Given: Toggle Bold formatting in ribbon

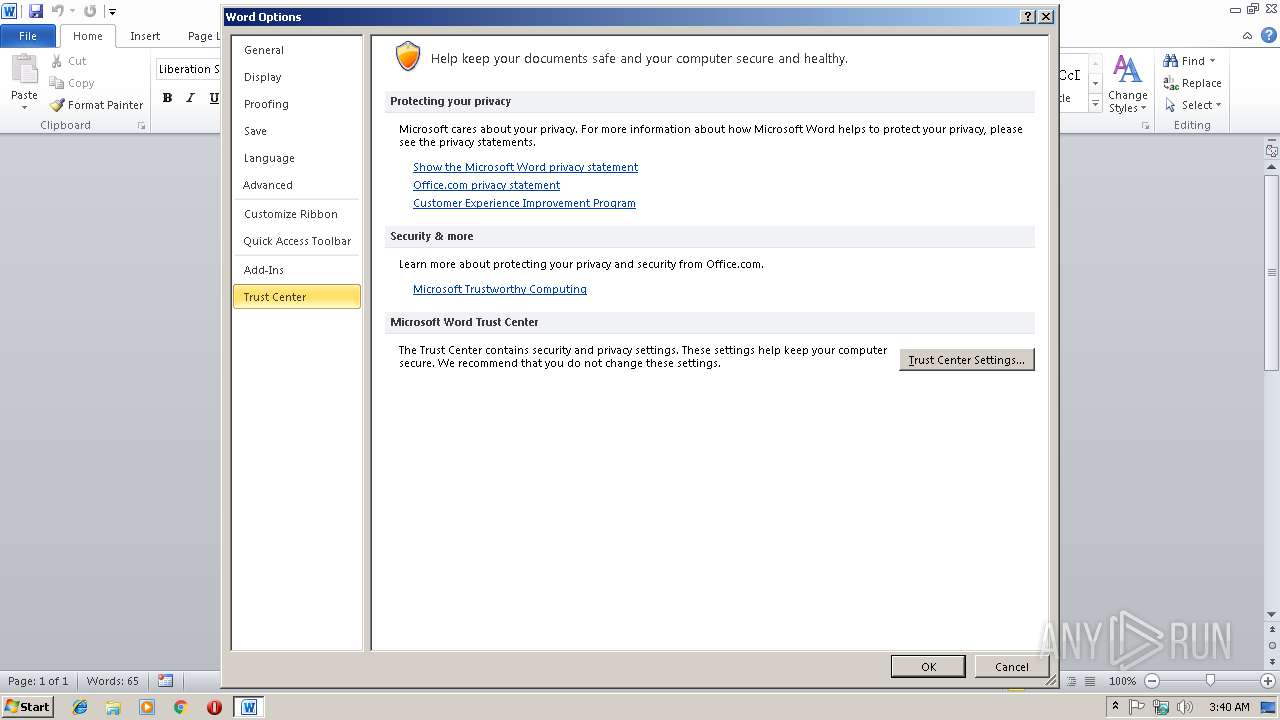Looking at the screenshot, I should click(167, 98).
